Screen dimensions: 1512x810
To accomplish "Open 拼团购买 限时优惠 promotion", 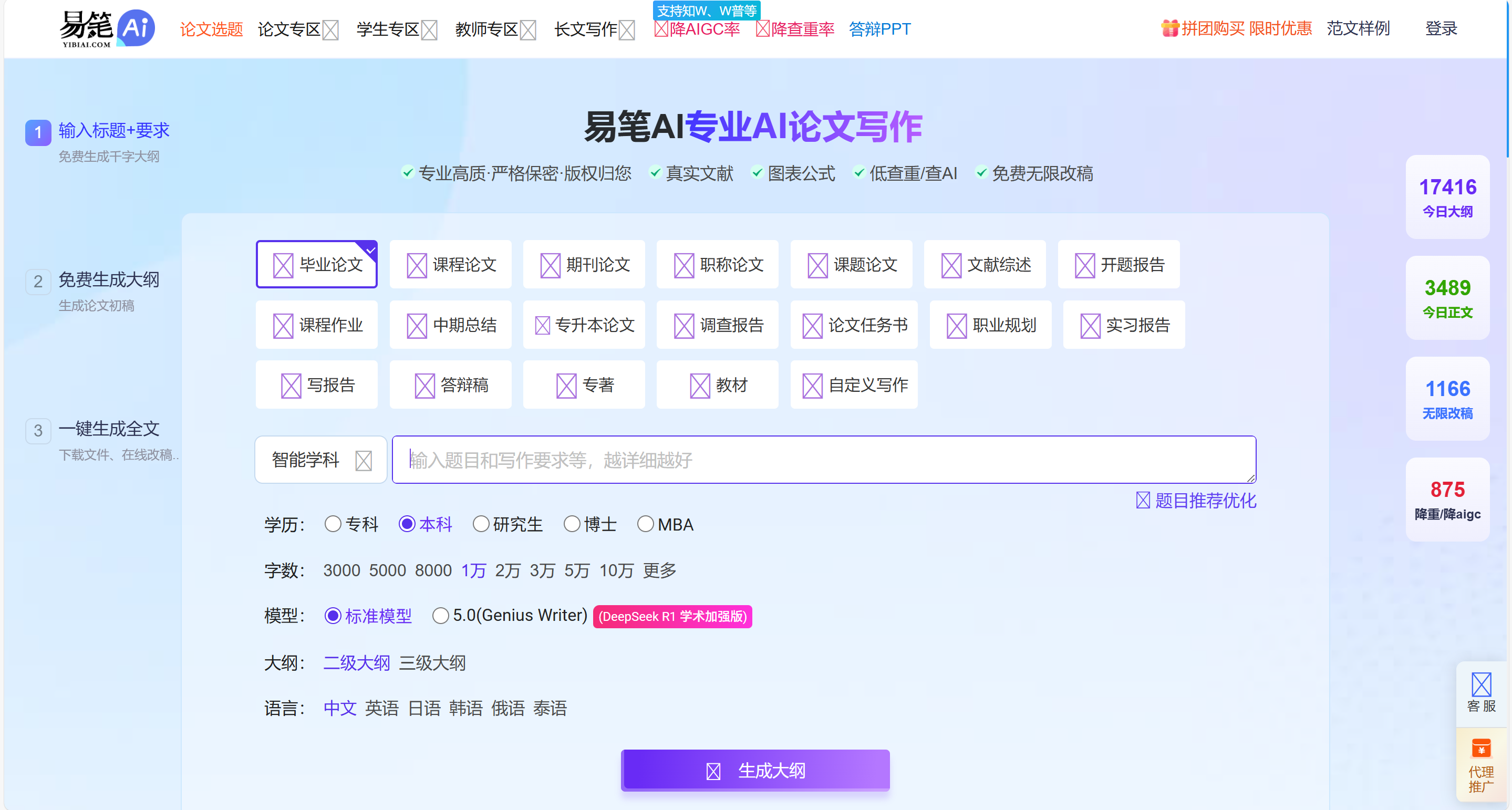I will pos(1236,28).
